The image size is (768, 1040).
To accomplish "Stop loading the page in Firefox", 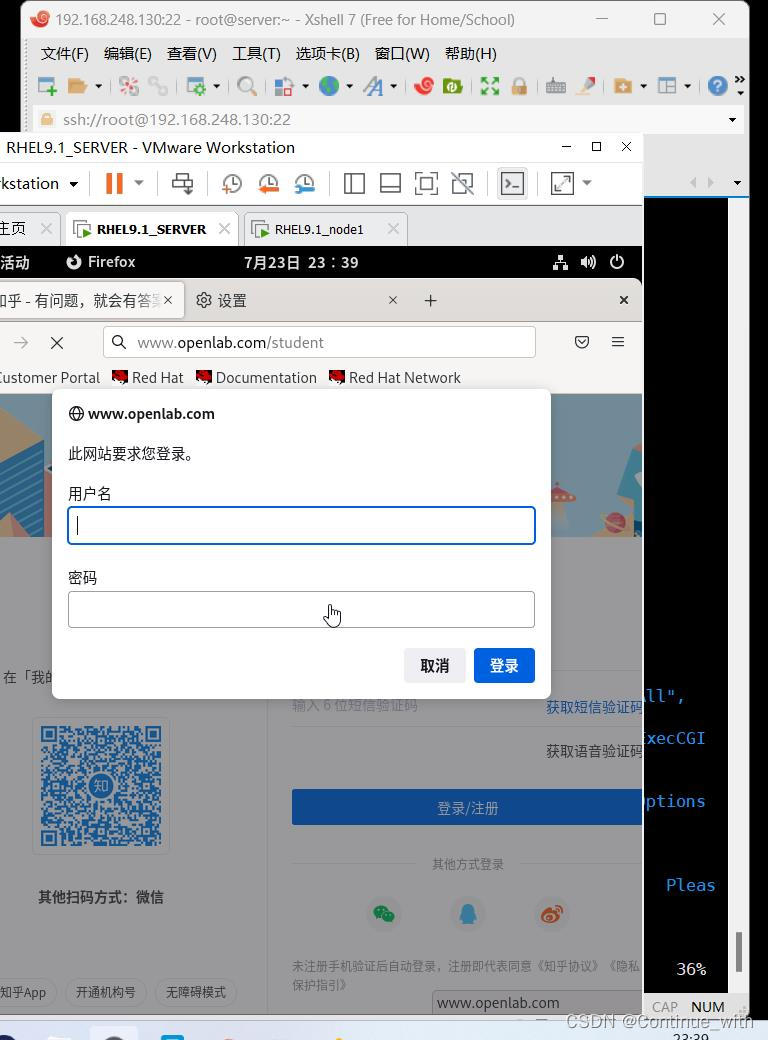I will click(57, 343).
